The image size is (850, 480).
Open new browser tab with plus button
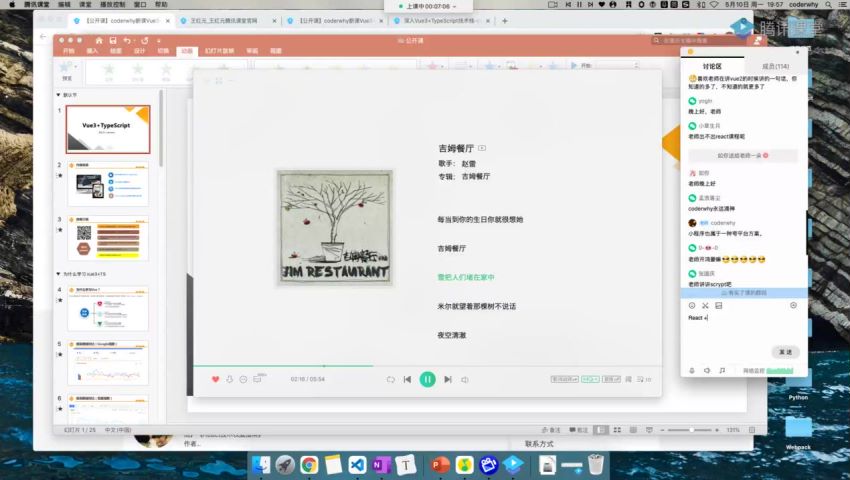point(505,21)
